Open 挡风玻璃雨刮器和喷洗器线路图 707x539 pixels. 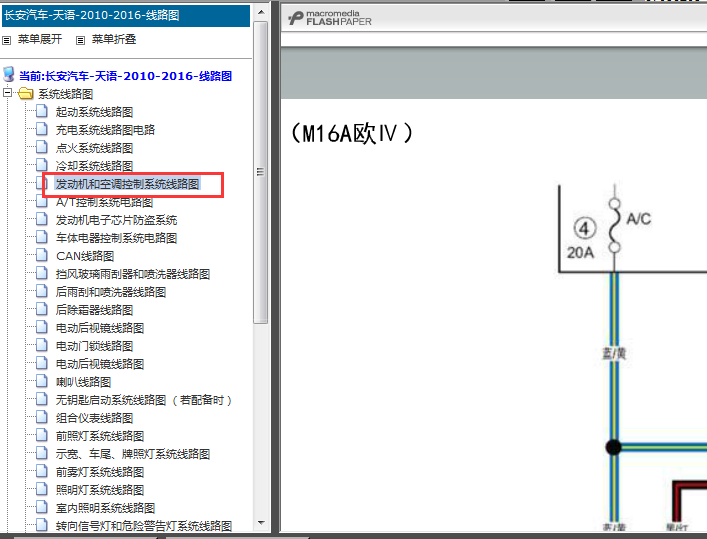pyautogui.click(x=133, y=274)
